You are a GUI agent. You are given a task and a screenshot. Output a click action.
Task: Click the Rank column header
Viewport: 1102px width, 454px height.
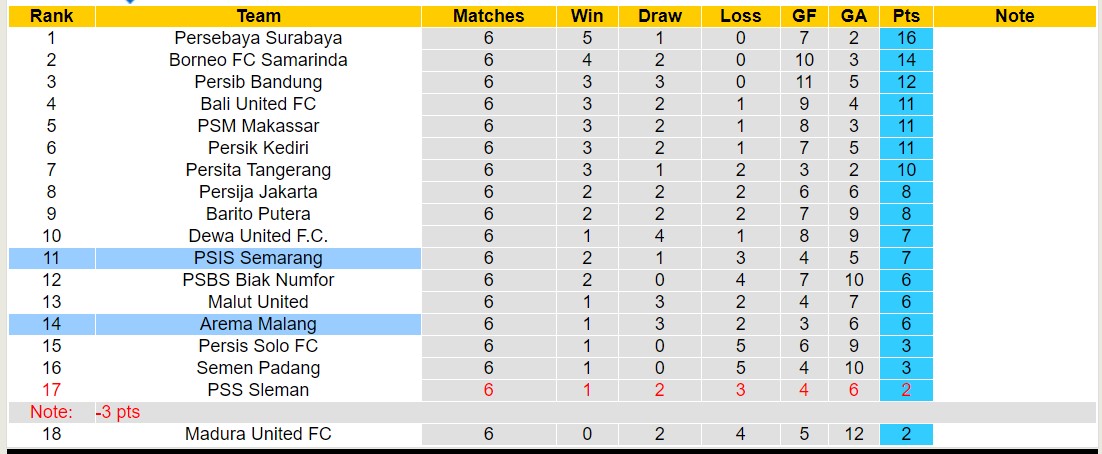(50, 16)
